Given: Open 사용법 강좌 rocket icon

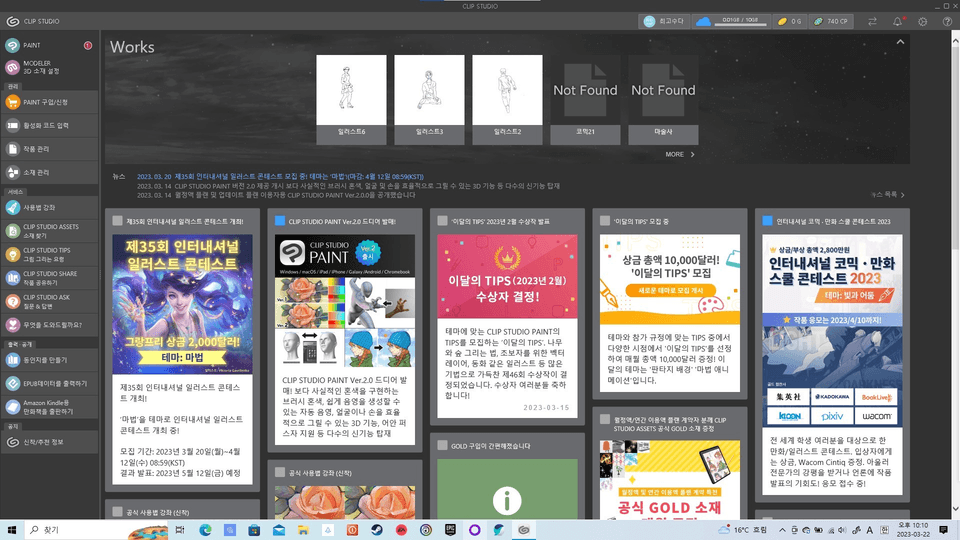Looking at the screenshot, I should point(12,208).
